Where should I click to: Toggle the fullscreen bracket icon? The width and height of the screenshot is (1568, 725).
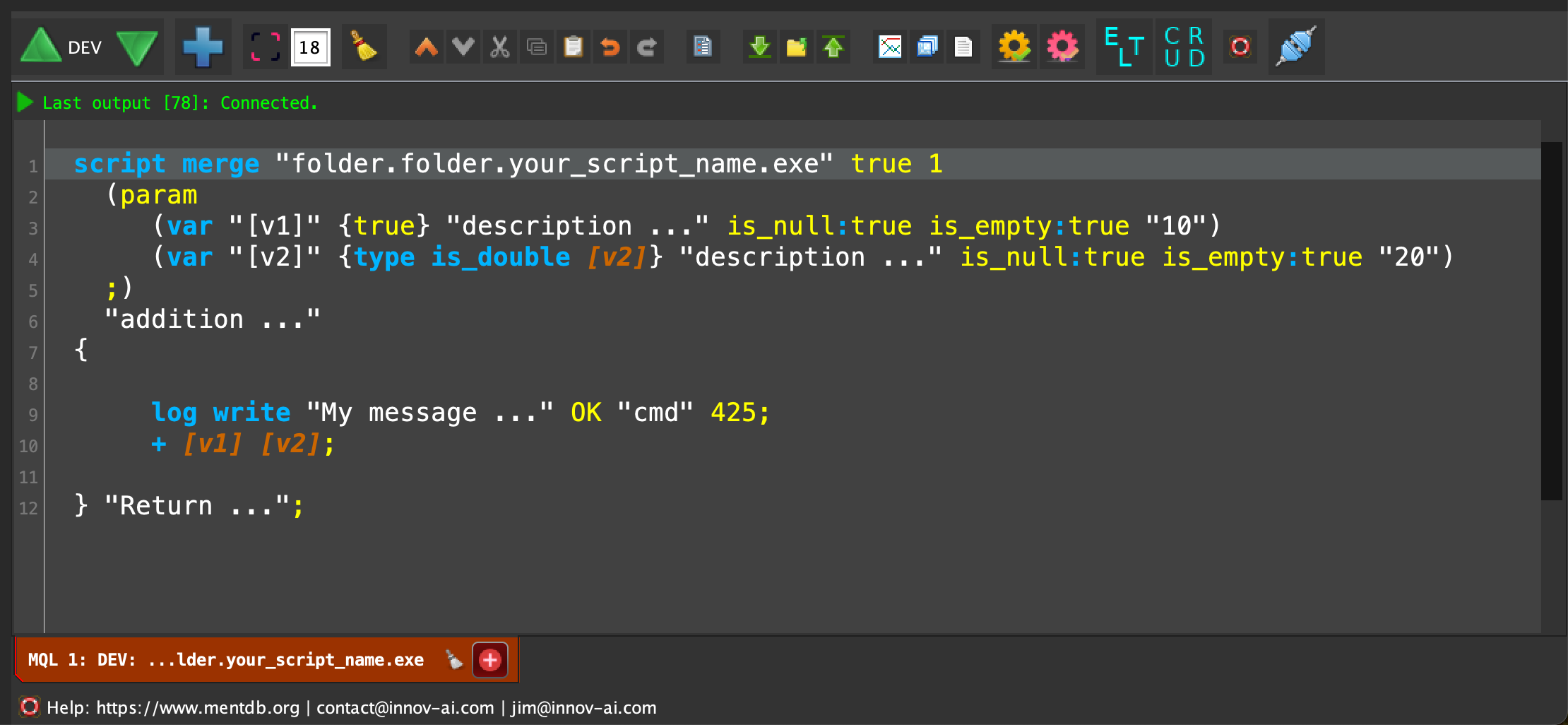(x=266, y=47)
